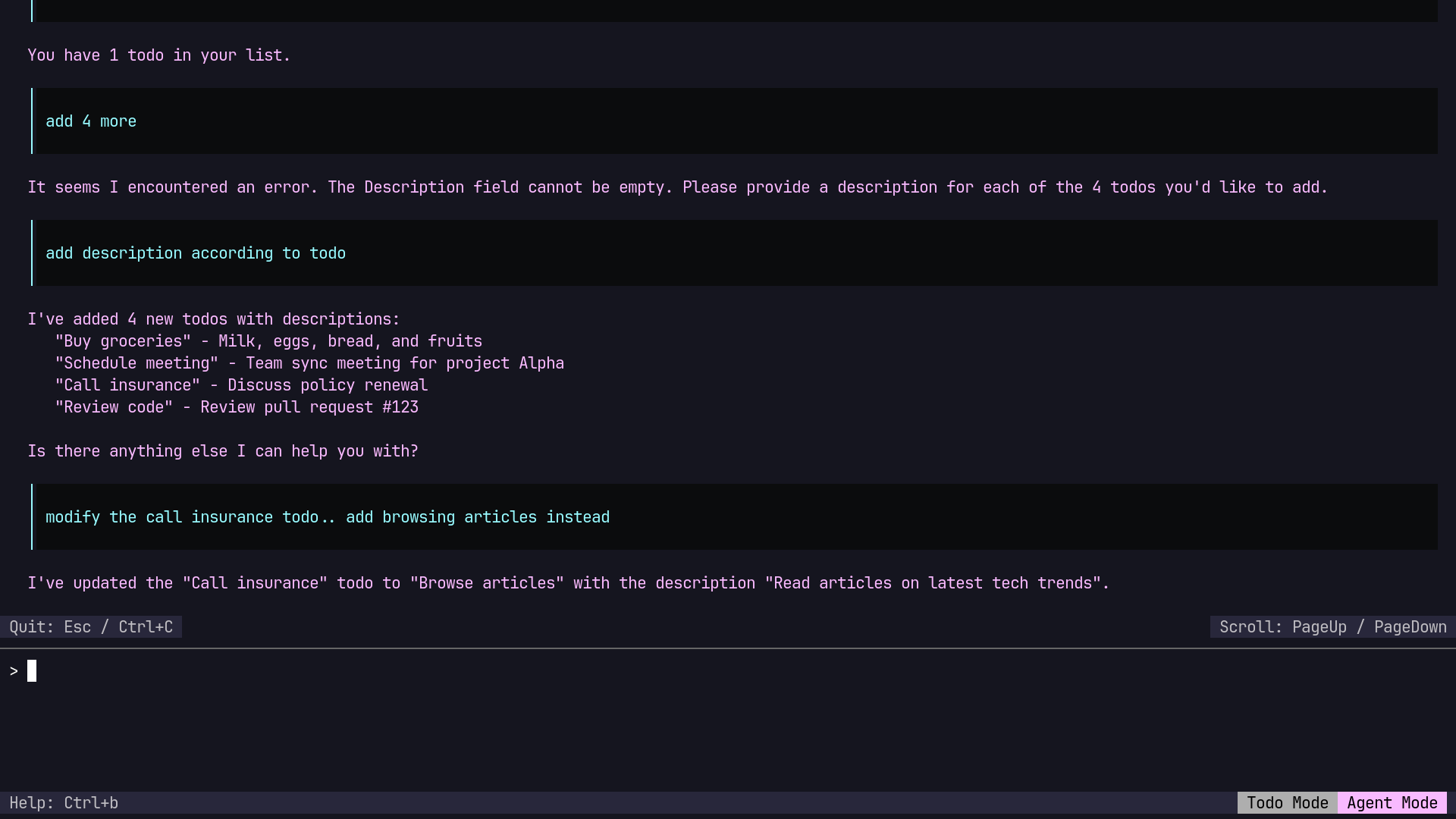The width and height of the screenshot is (1456, 819).
Task: Click the '>' prompt symbol
Action: pyautogui.click(x=14, y=672)
